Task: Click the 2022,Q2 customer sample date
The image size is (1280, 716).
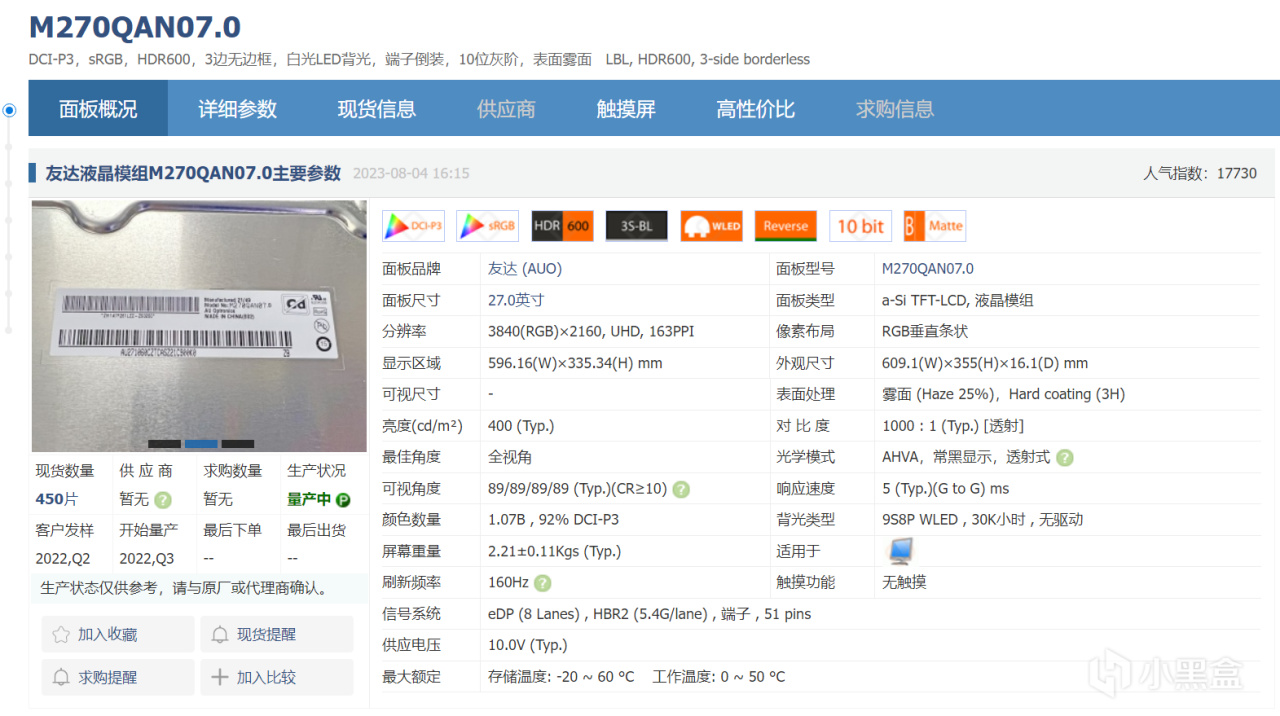Action: 62,558
